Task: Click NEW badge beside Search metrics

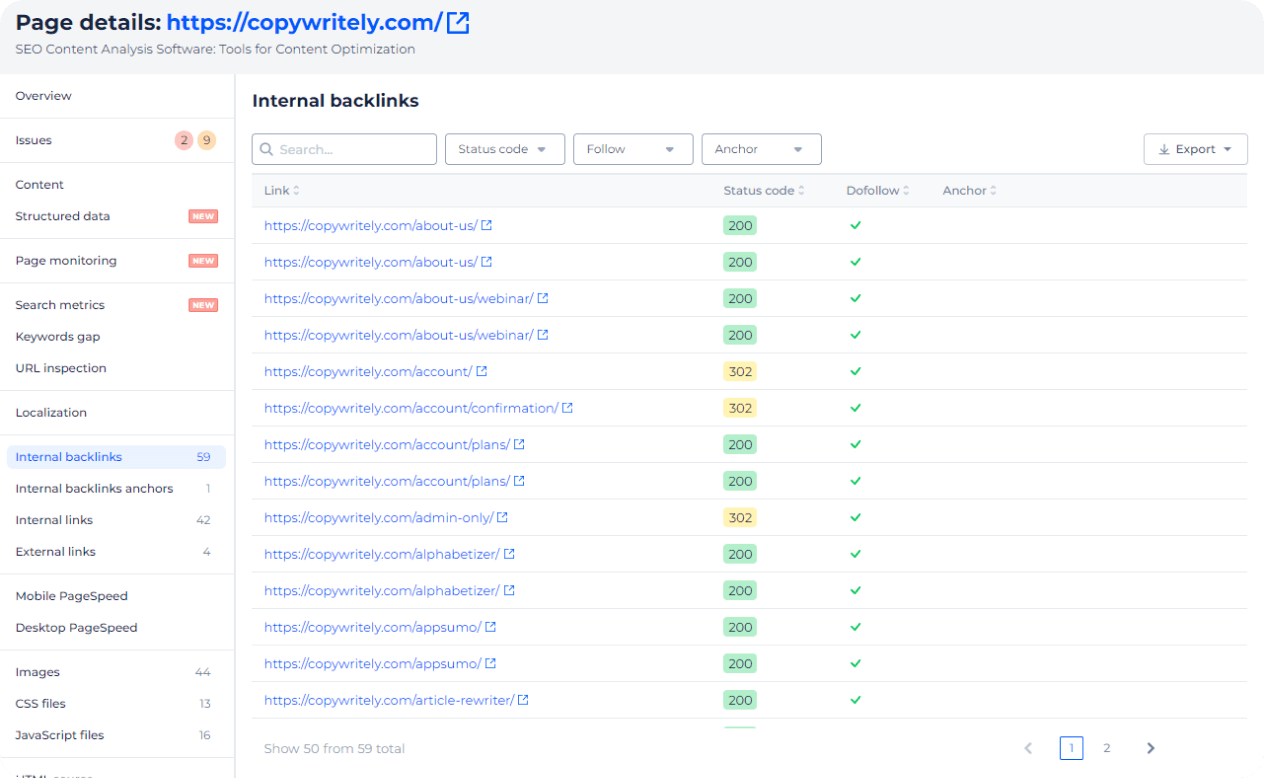Action: (203, 305)
